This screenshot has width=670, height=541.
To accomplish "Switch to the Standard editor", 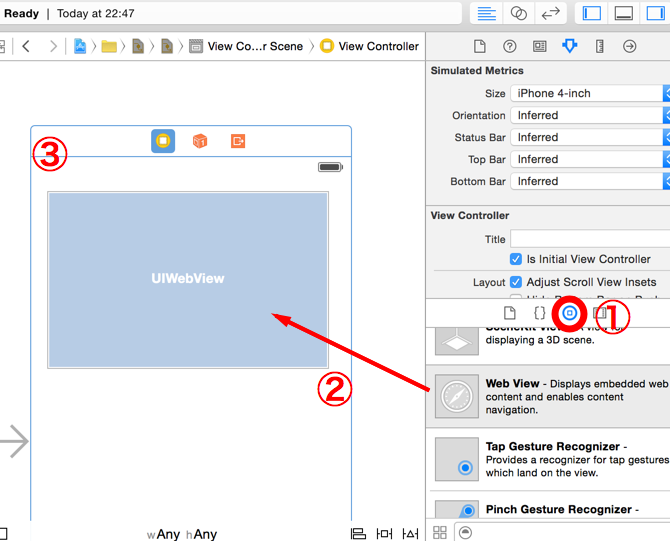I will click(486, 14).
